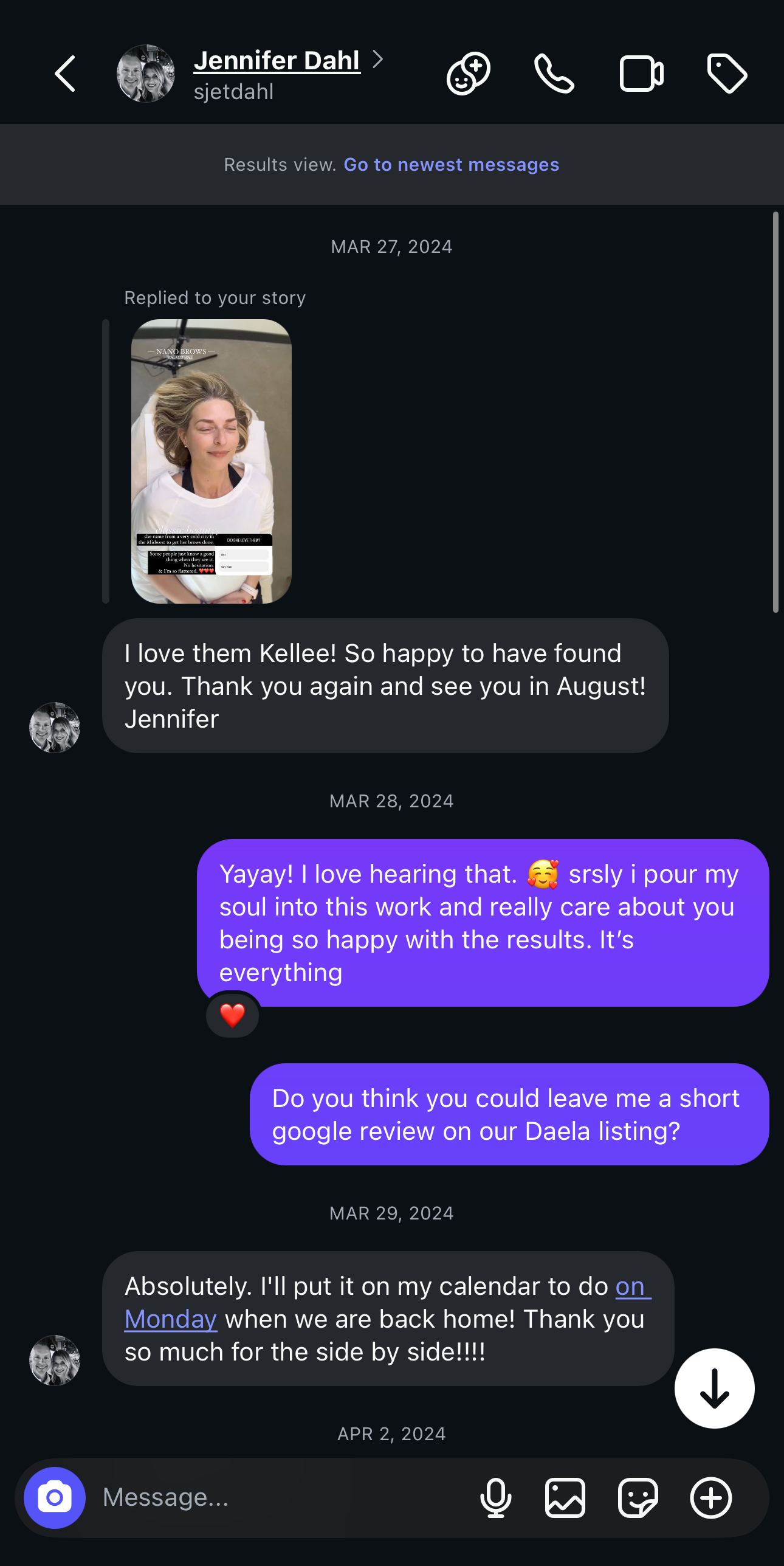This screenshot has height=1566, width=784.
Task: Expand profile chevron beside Jennifer Dahl
Action: coord(378,60)
